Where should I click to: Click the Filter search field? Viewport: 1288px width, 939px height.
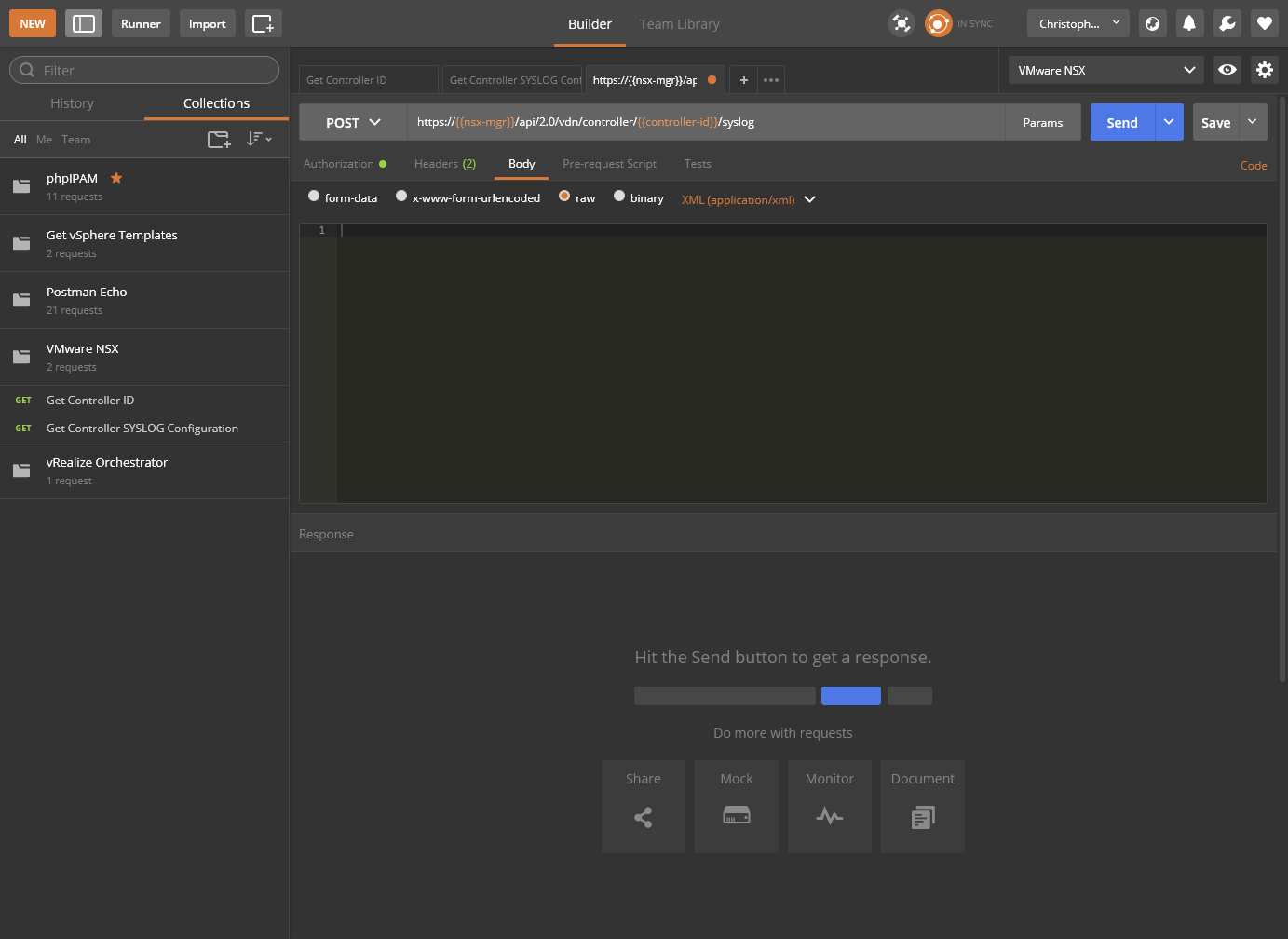point(144,70)
